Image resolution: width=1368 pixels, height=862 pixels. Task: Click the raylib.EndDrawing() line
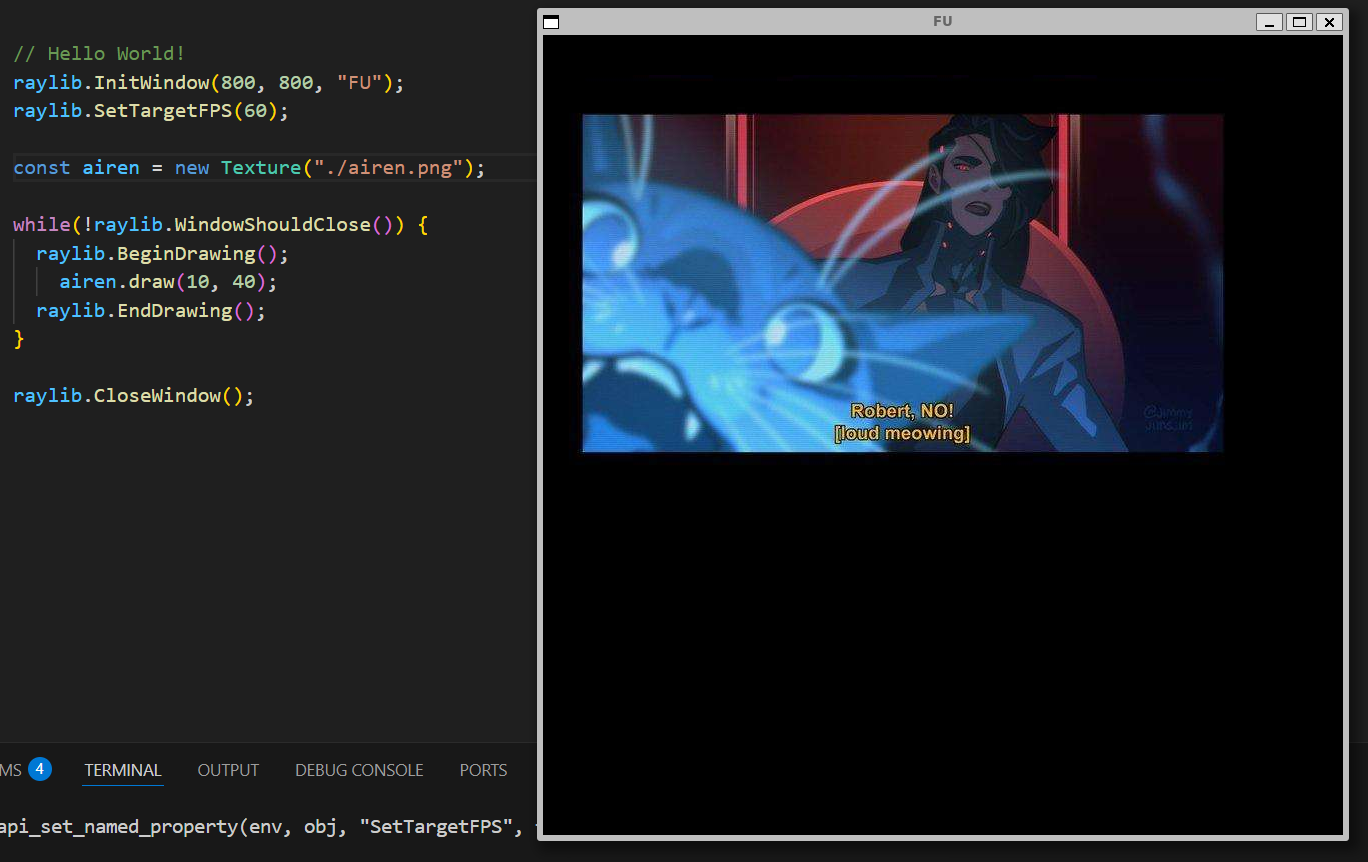click(151, 311)
